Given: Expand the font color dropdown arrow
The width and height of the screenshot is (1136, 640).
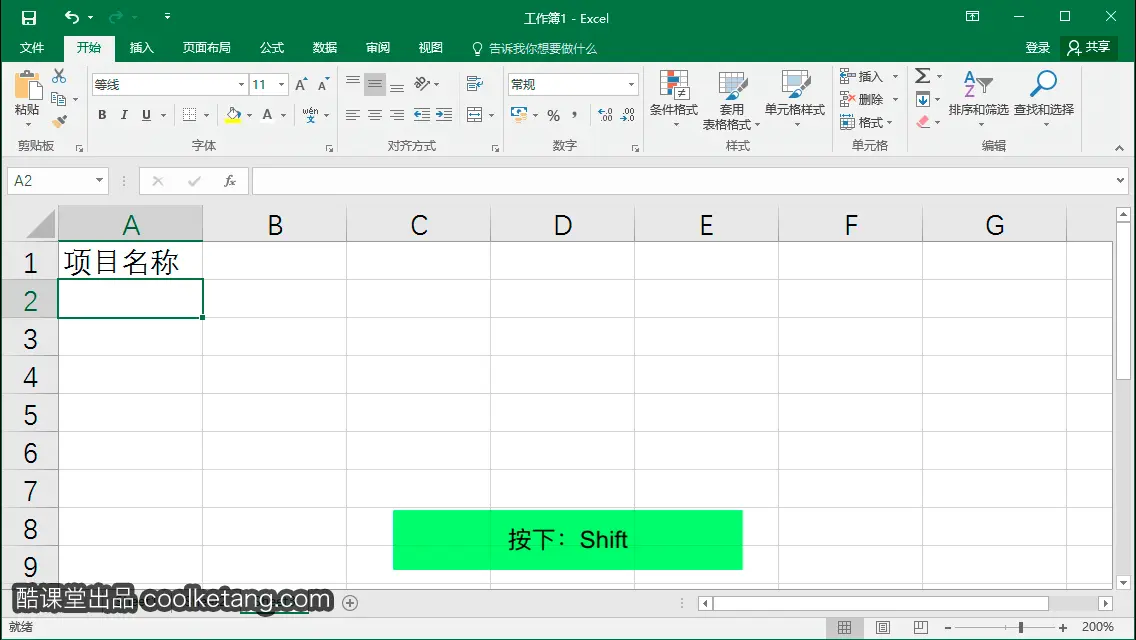Looking at the screenshot, I should pyautogui.click(x=283, y=115).
